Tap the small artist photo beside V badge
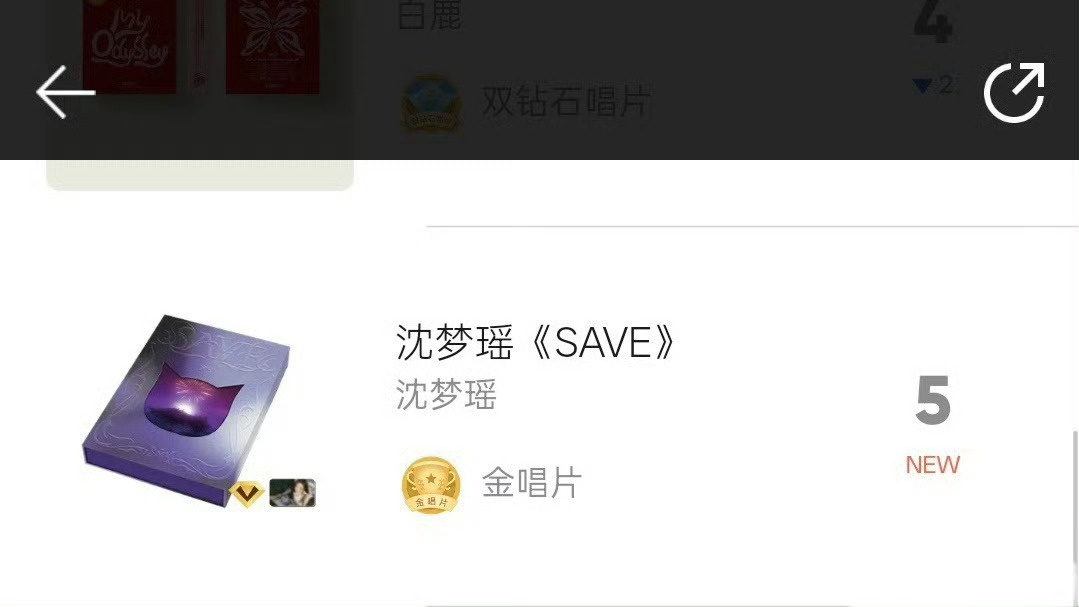This screenshot has height=607, width=1079. [292, 493]
